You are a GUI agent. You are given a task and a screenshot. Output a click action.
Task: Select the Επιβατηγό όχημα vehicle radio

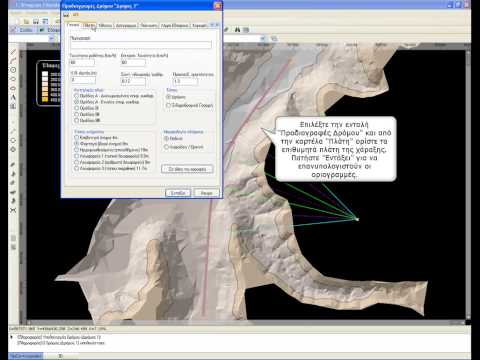(x=76, y=137)
